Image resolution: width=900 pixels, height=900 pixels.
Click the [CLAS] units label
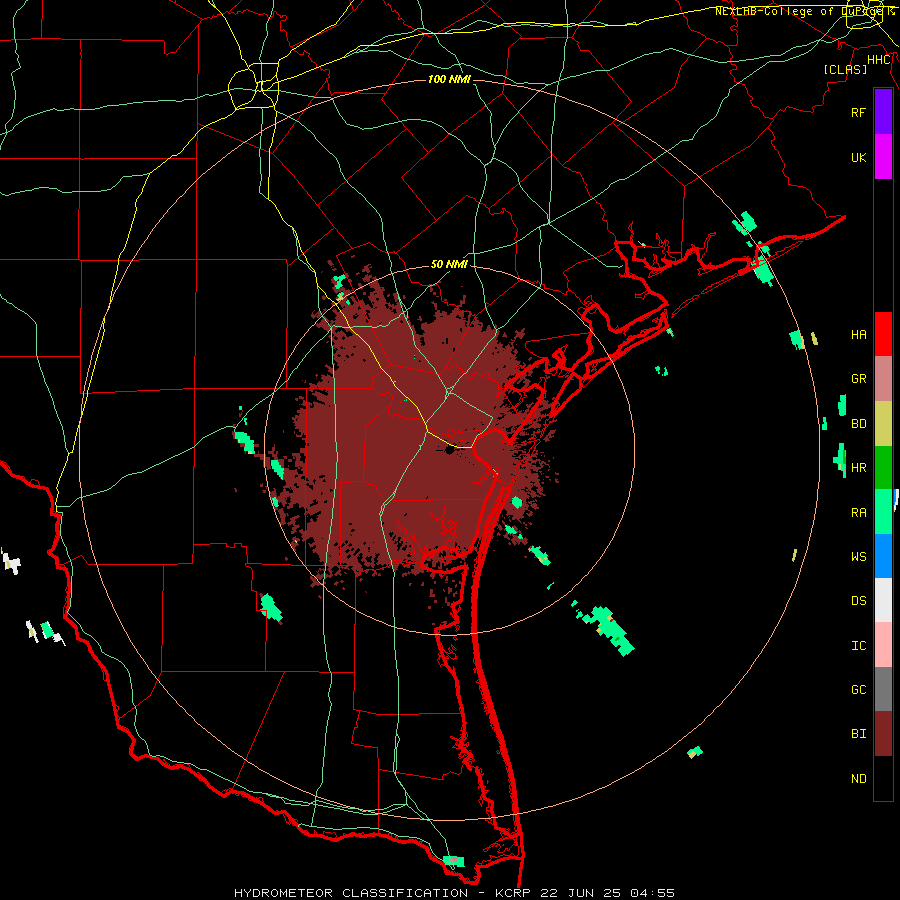845,69
